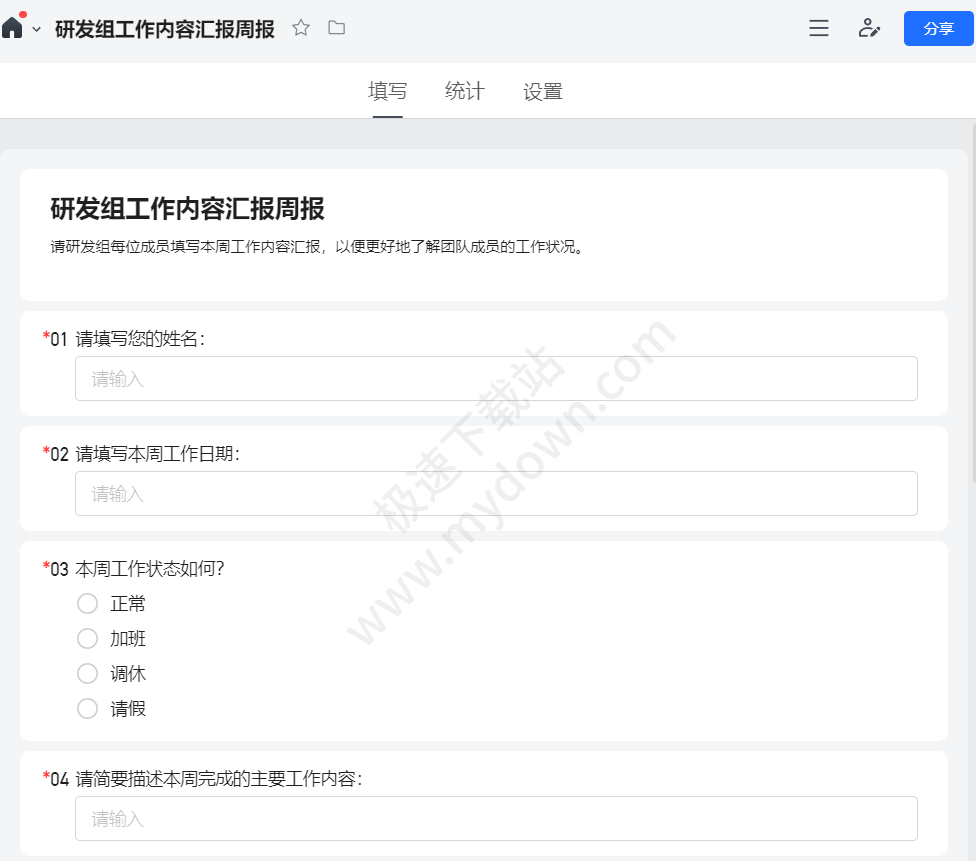Image resolution: width=976 pixels, height=861 pixels.
Task: Choose the 请假 radio option
Action: click(88, 709)
